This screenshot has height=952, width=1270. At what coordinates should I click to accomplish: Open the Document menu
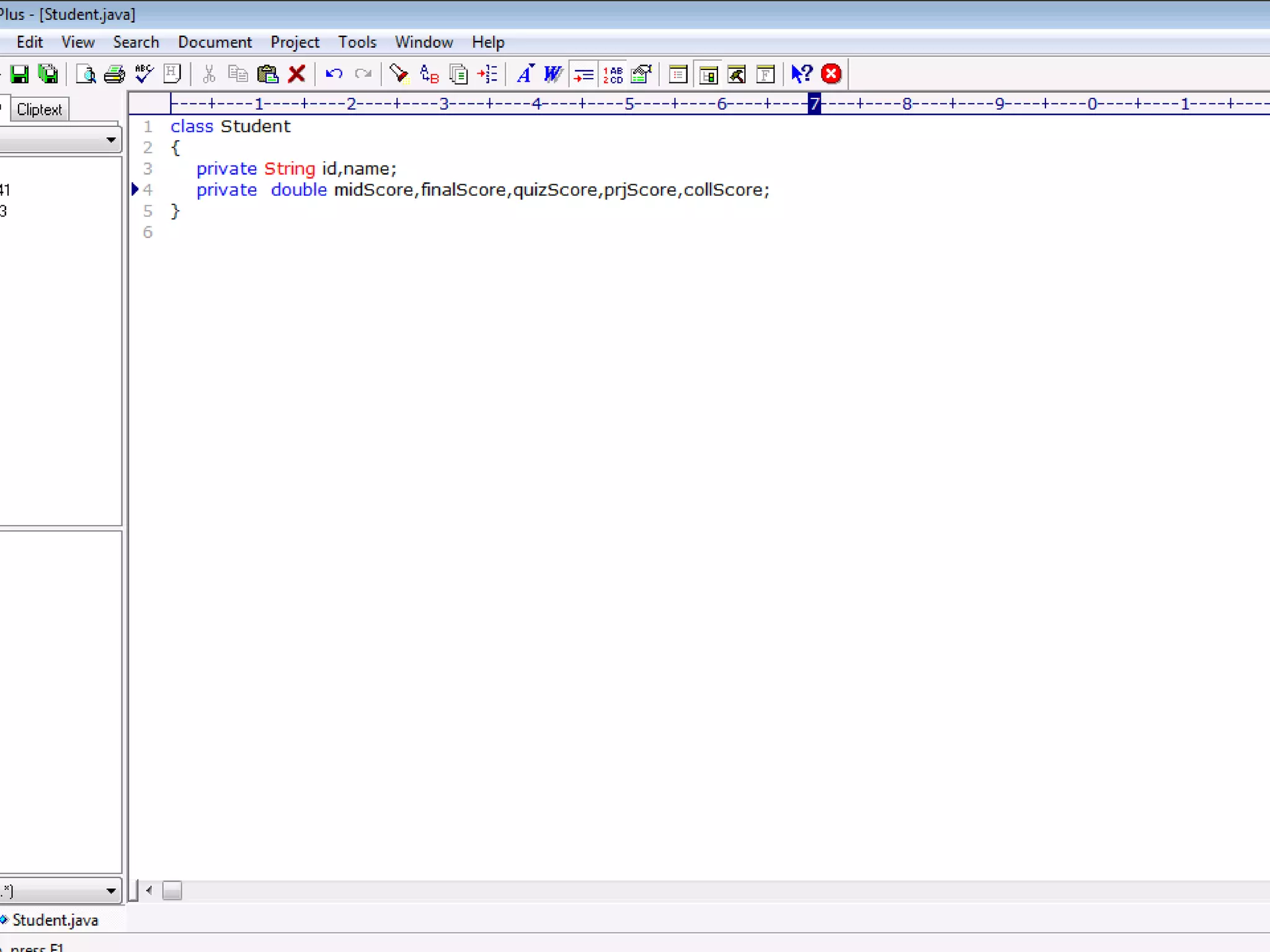215,42
